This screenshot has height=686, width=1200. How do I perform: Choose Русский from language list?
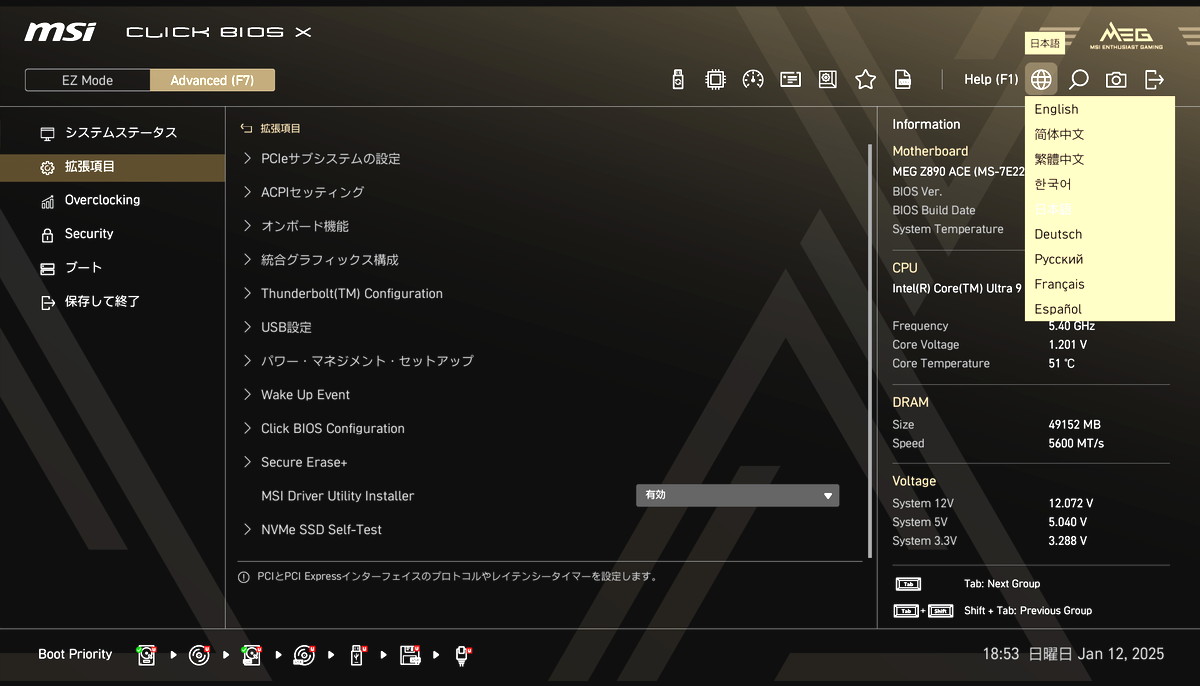tap(1100, 260)
